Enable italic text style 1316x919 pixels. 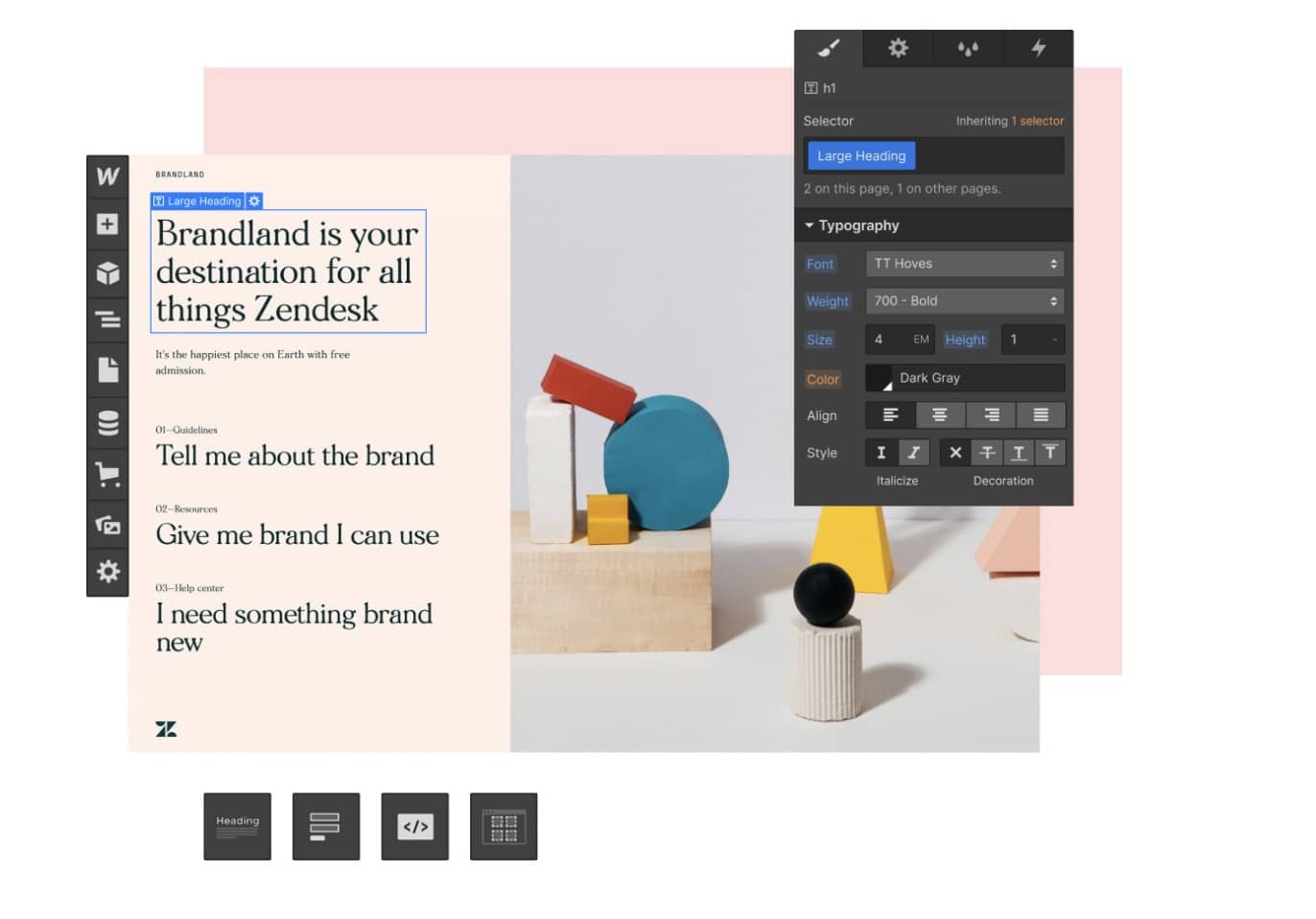(913, 453)
